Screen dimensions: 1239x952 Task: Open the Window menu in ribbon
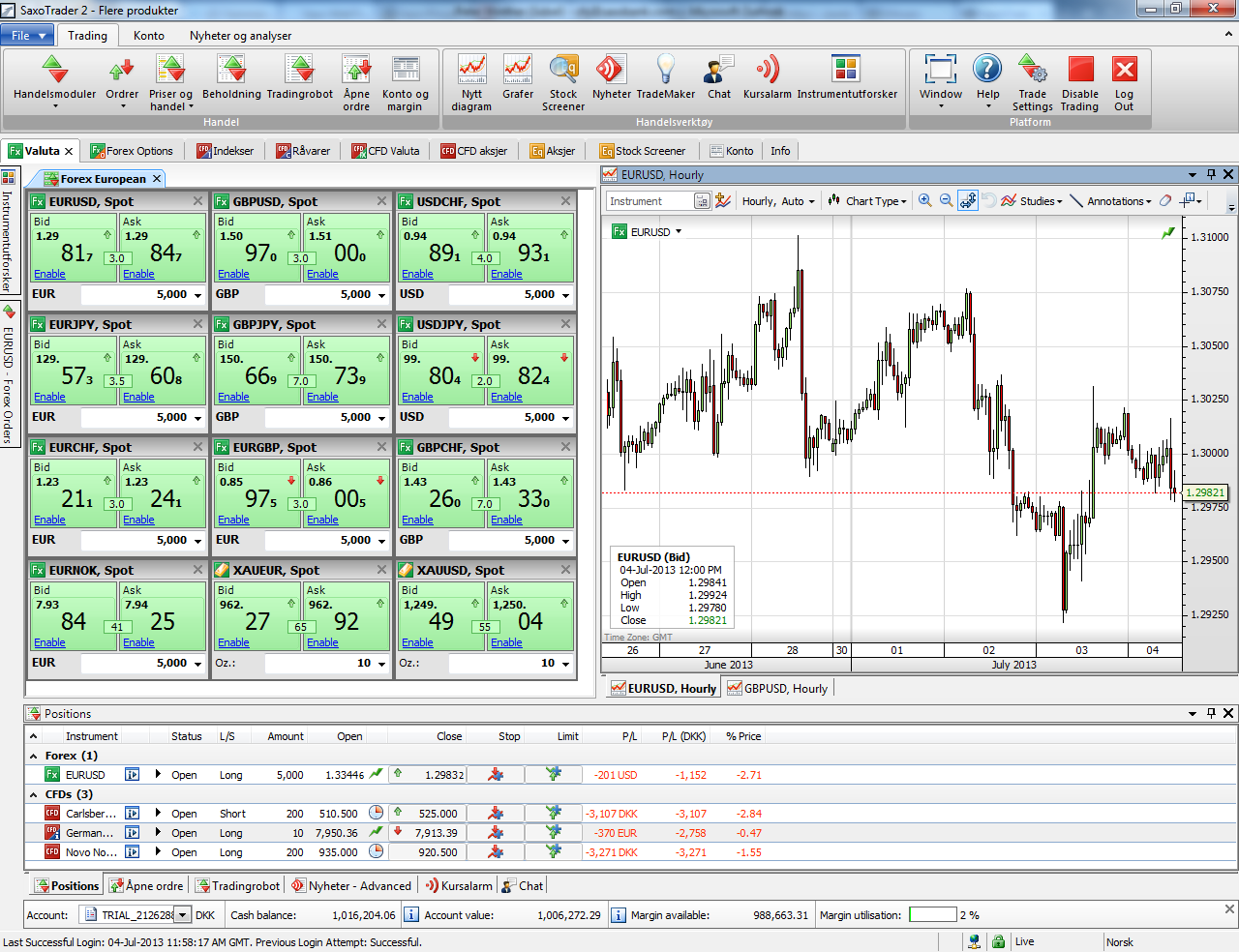(941, 81)
